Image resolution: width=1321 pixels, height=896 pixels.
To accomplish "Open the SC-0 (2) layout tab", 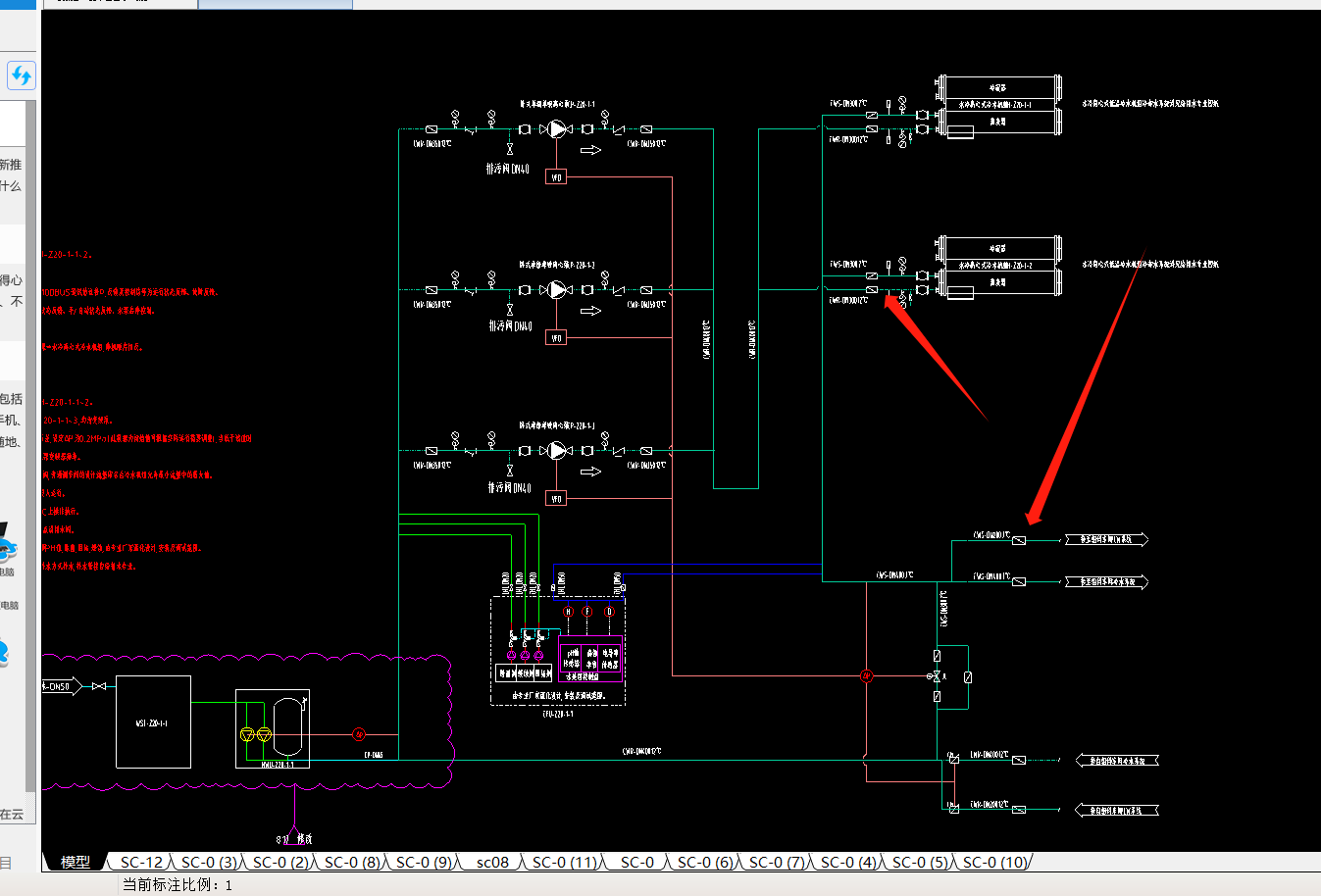I will click(x=280, y=863).
